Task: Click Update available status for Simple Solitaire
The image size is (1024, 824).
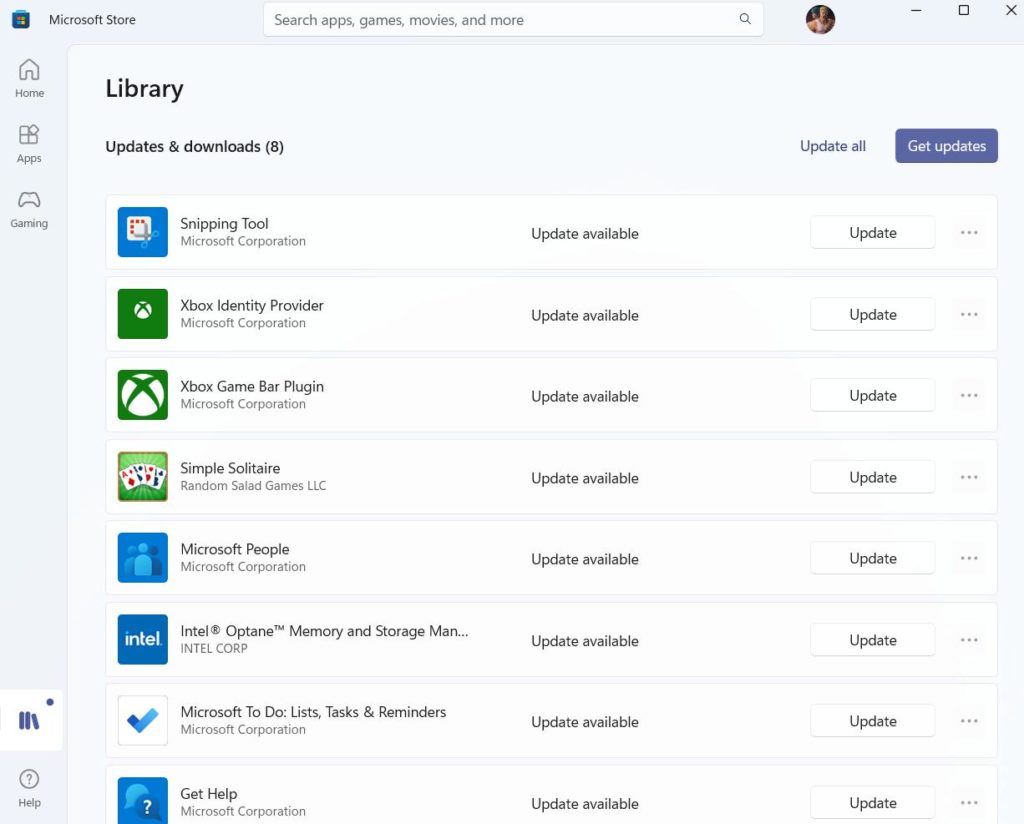Action: (584, 478)
